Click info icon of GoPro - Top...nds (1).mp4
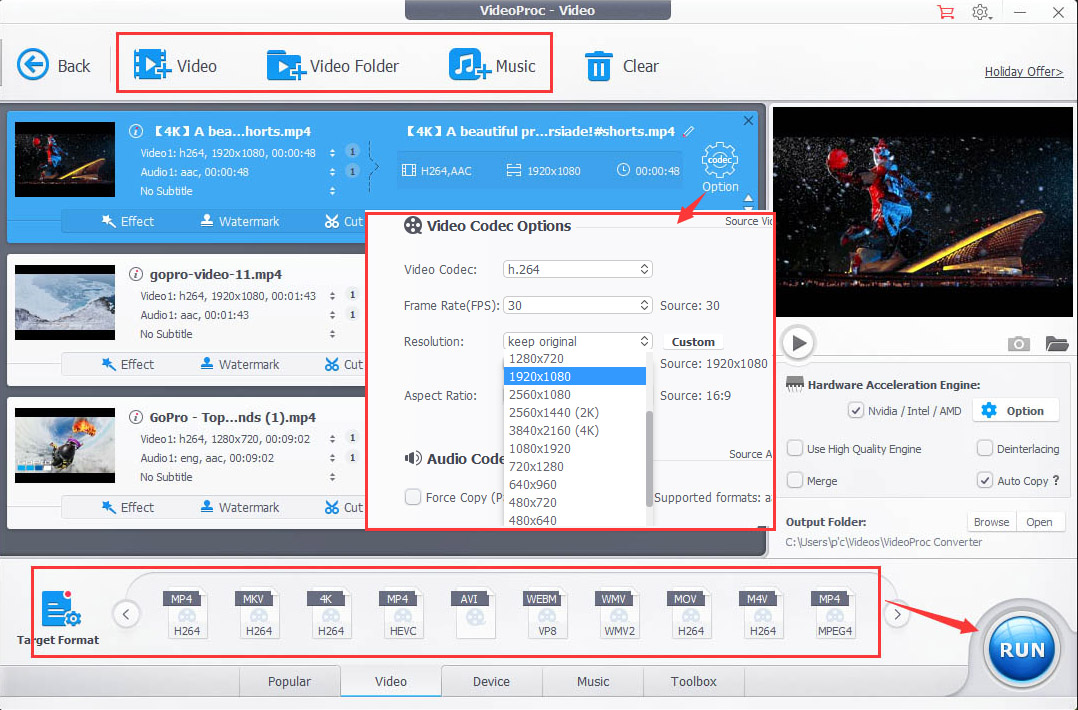 [x=136, y=417]
